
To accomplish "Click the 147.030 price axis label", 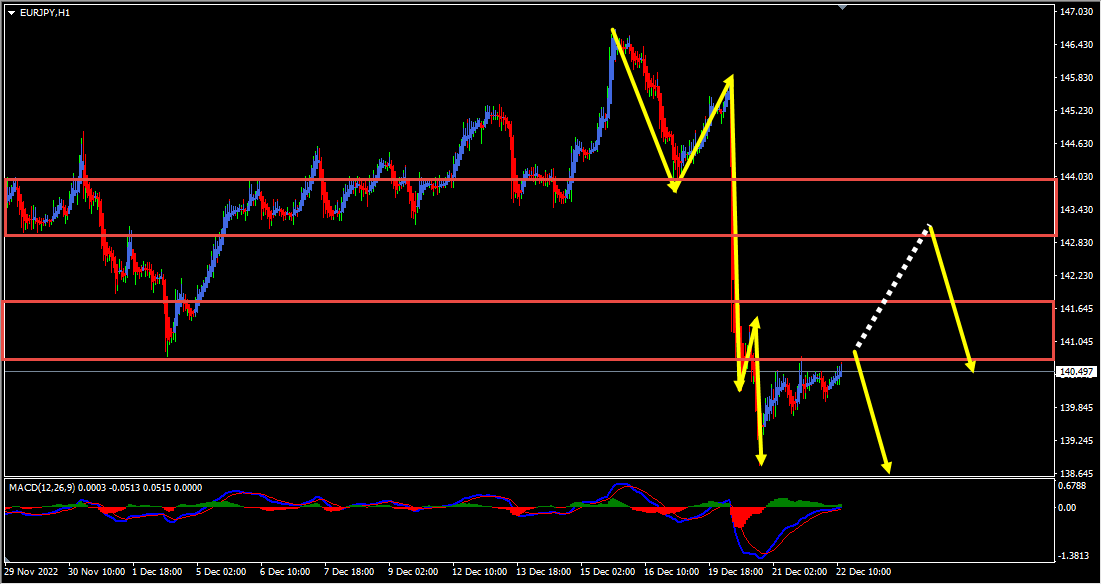I will 1075,12.
